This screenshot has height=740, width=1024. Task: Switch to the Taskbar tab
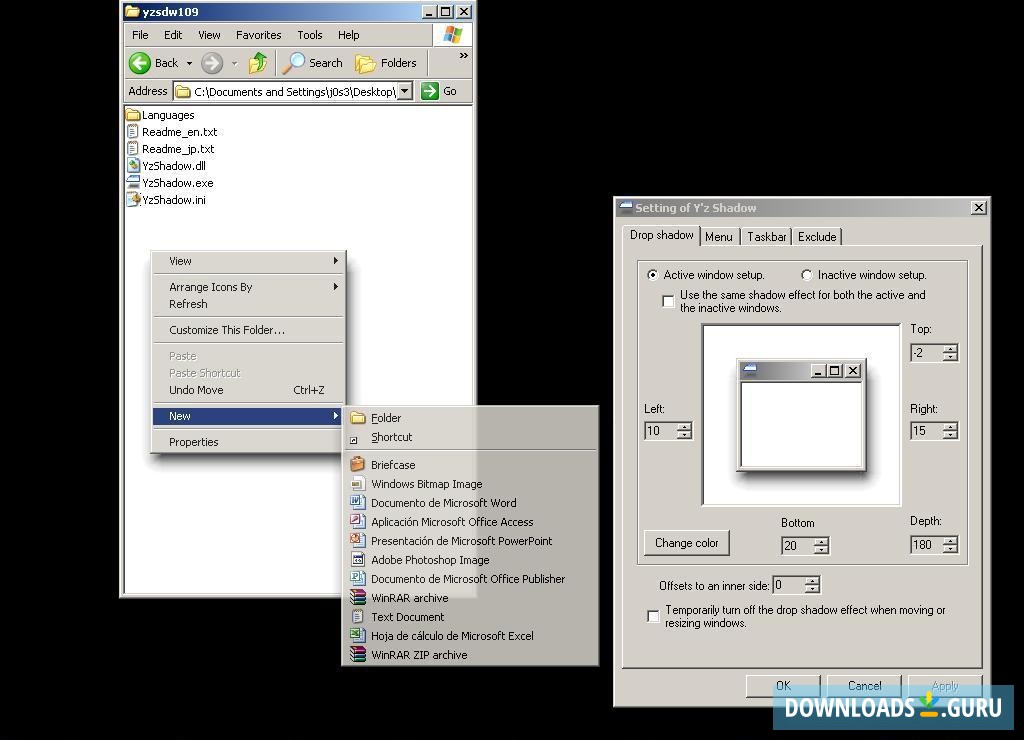point(766,237)
